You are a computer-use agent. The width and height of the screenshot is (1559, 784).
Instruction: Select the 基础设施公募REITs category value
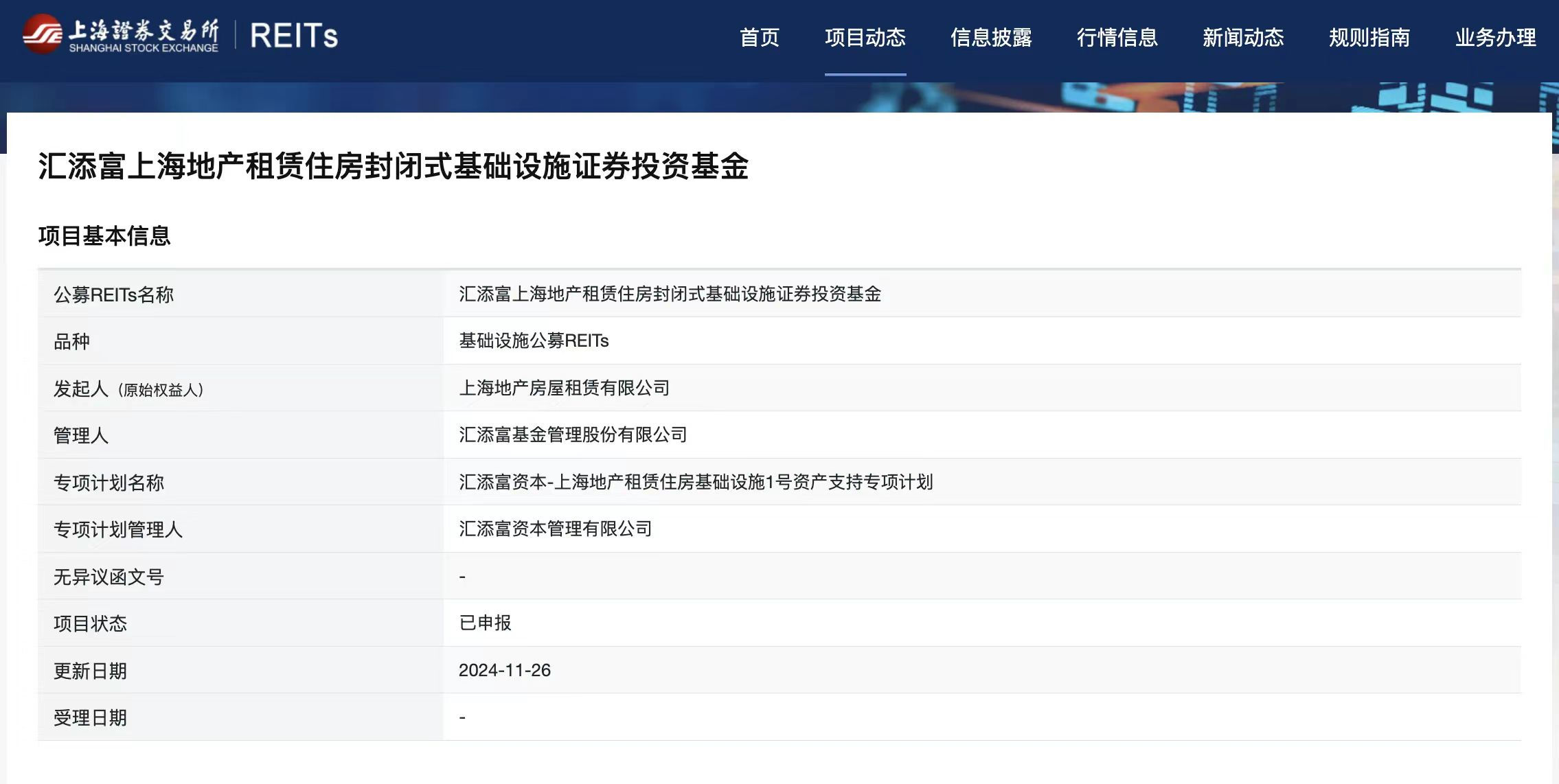pos(534,341)
